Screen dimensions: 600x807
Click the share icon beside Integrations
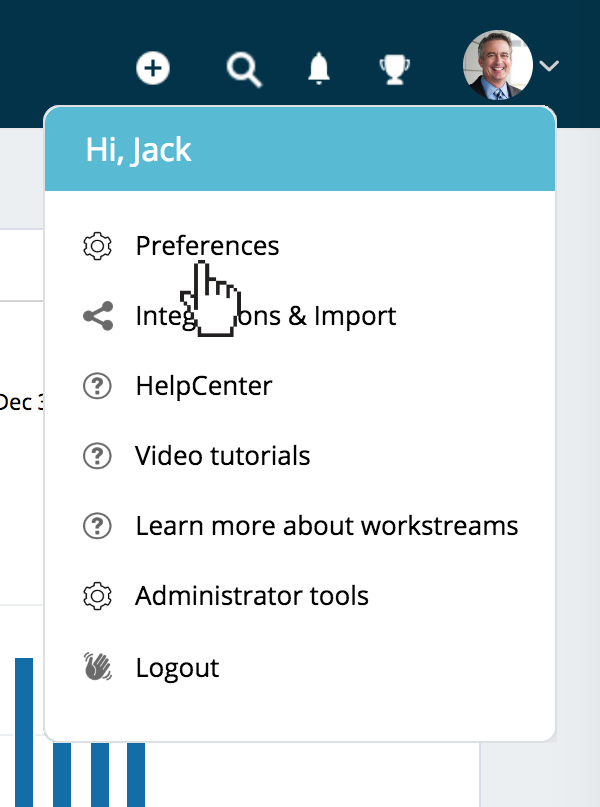click(x=97, y=317)
